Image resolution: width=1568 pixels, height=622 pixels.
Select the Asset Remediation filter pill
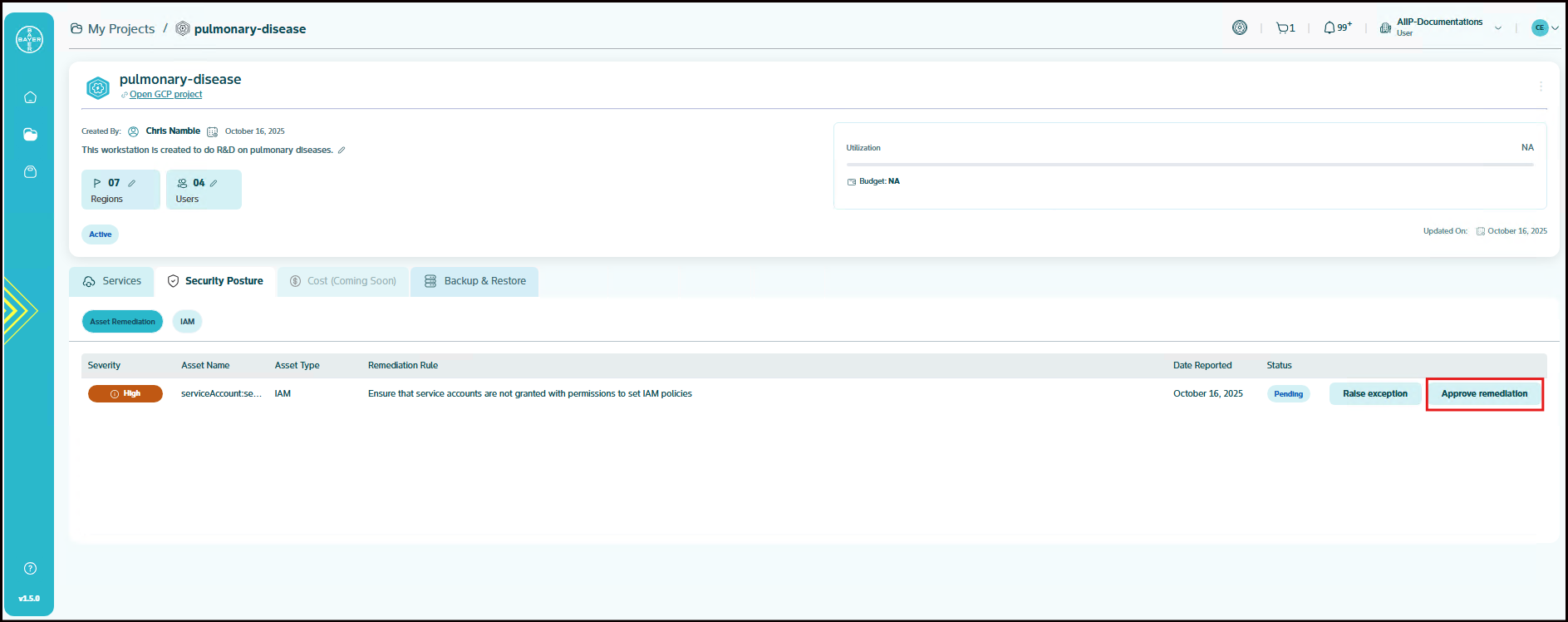pos(122,322)
